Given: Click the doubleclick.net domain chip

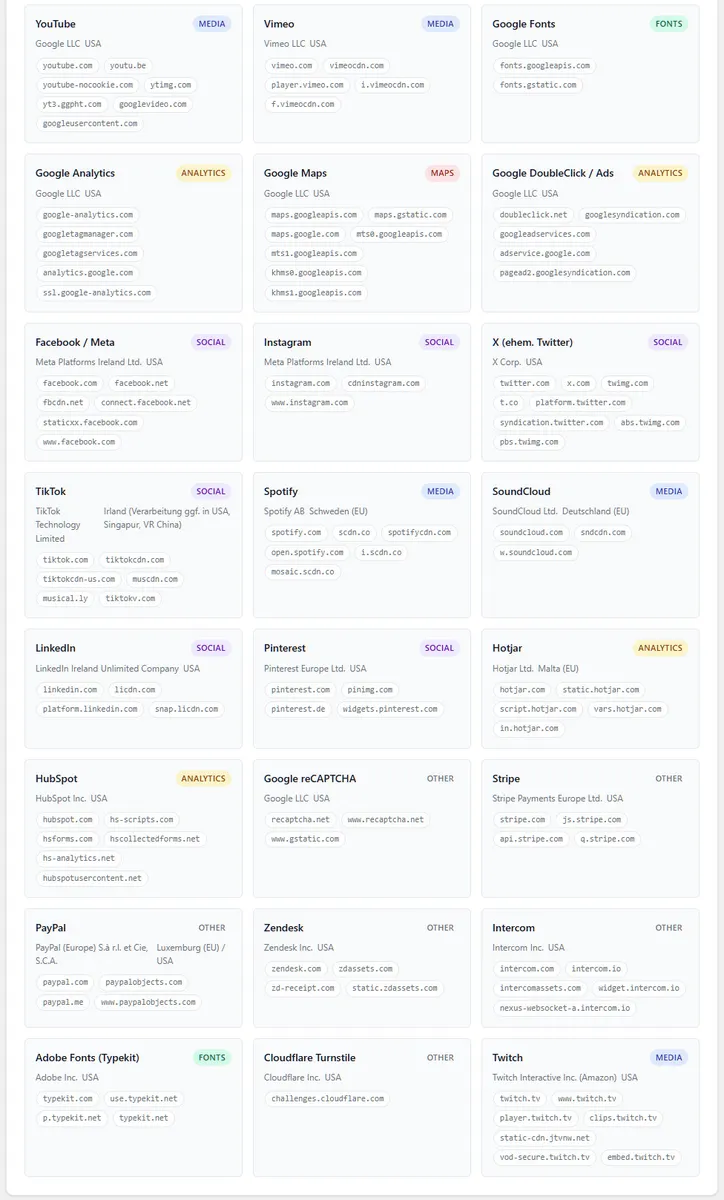Looking at the screenshot, I should 533,215.
